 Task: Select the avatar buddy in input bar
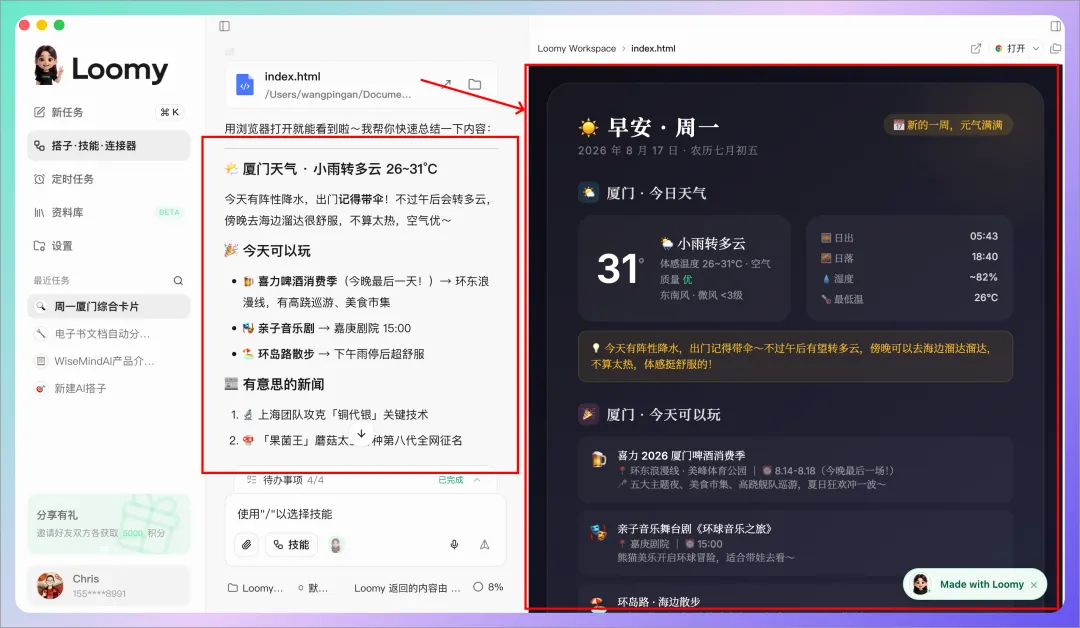(336, 545)
